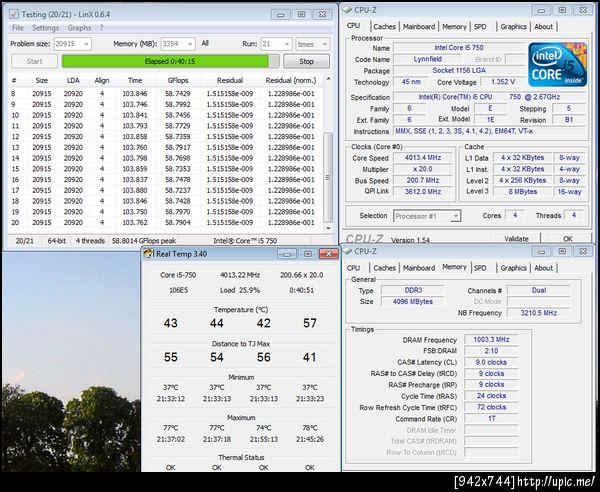Stop the LinX test
Screen dimensions: 600x492
306,61
